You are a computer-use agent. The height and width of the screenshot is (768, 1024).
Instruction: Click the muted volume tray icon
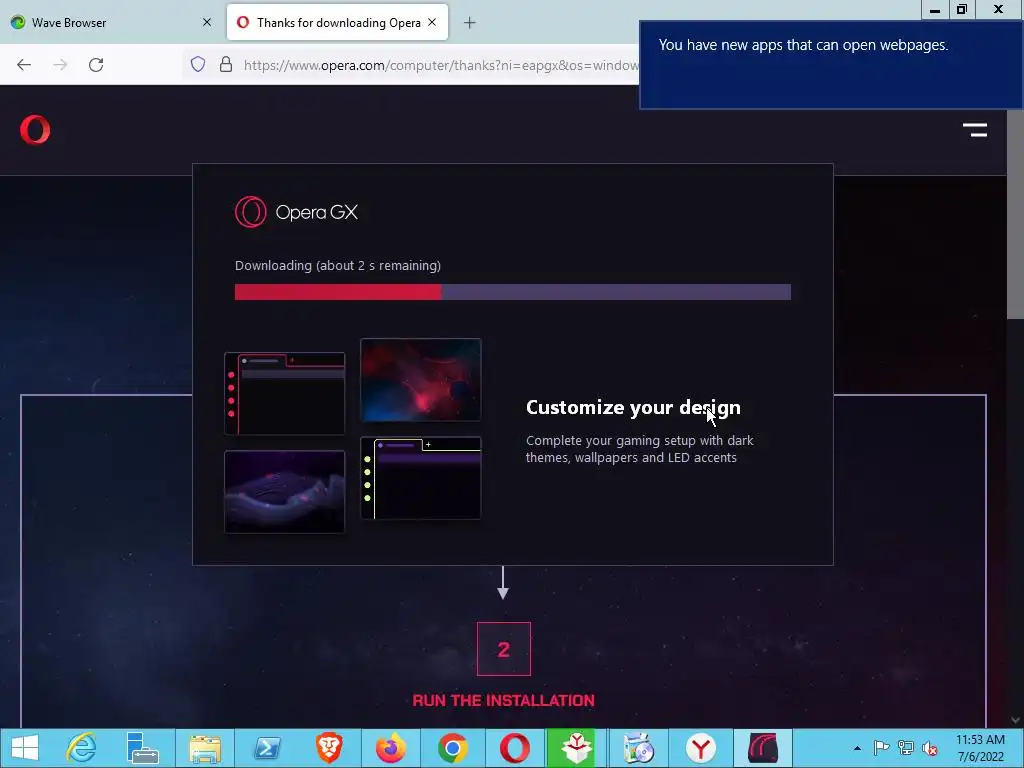coord(929,748)
